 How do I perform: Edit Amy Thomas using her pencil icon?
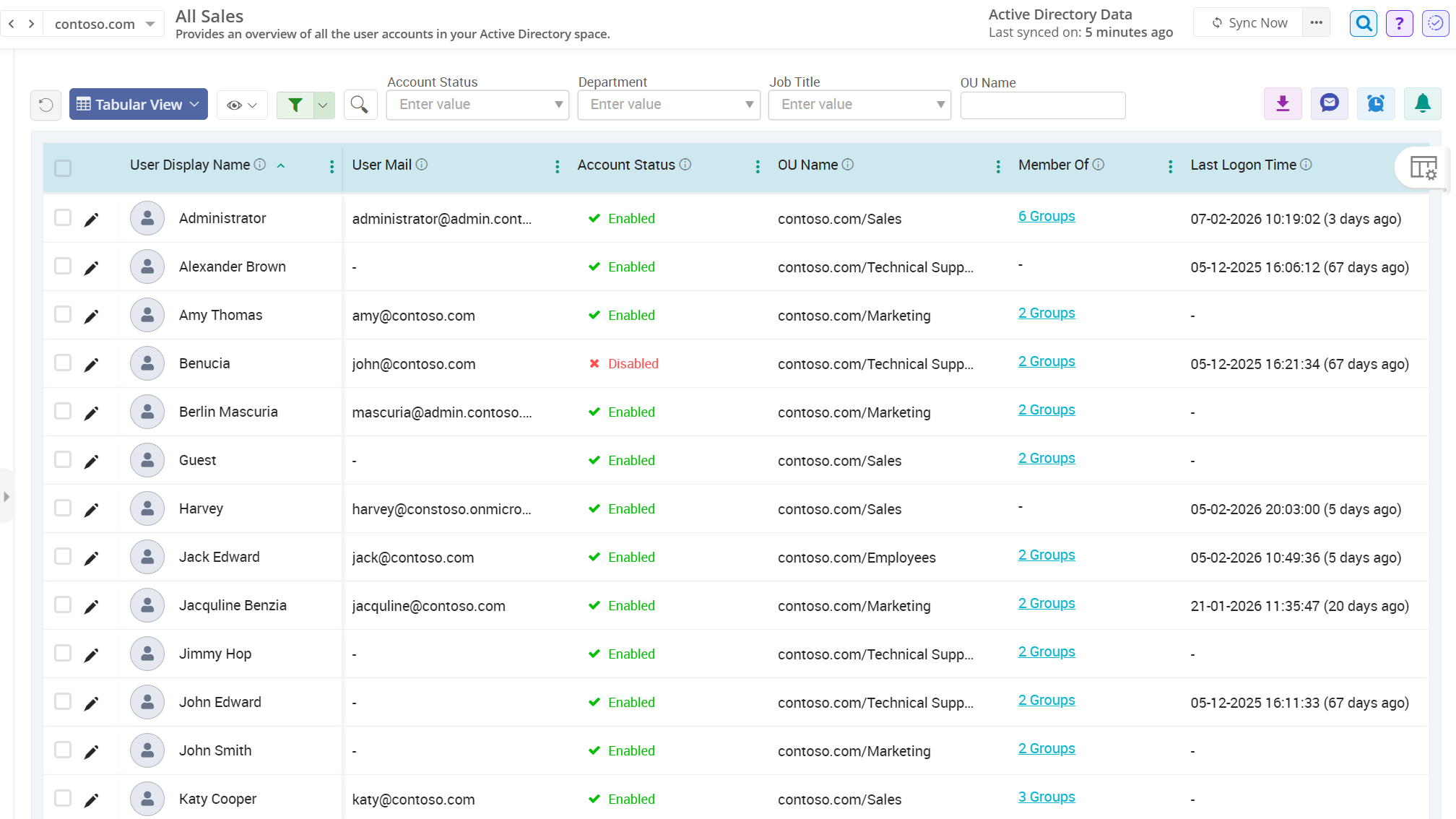coord(92,315)
